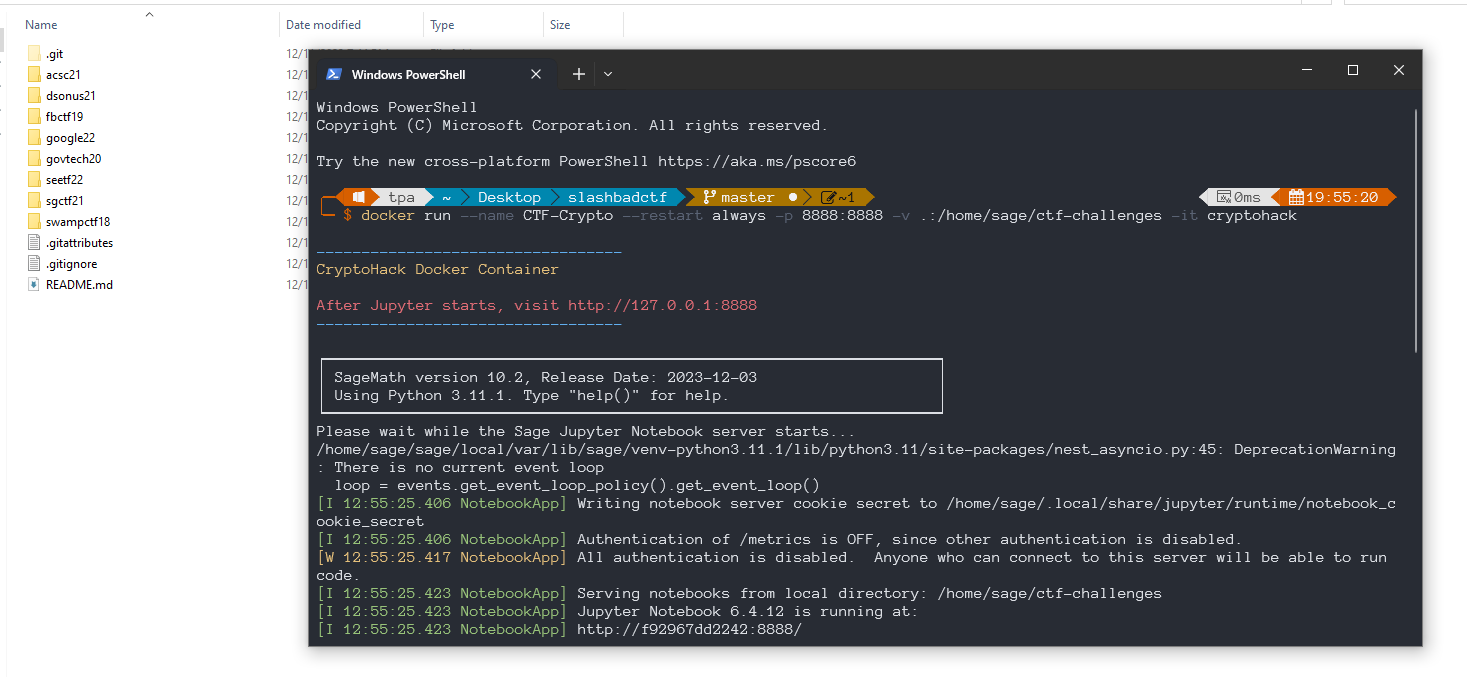
Task: Click the https://aka.ms/pscore6 link in terminal
Action: (756, 162)
